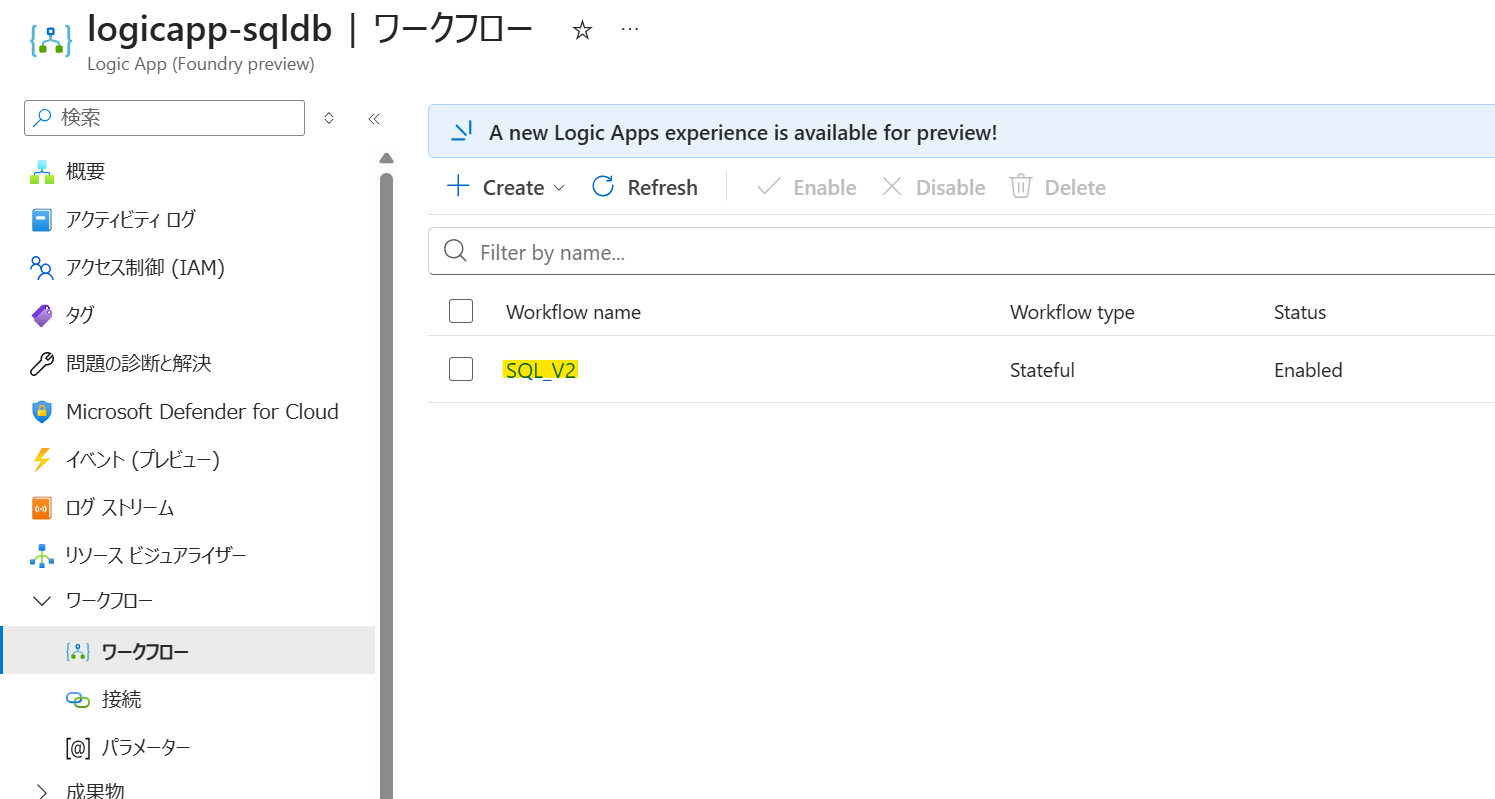Image resolution: width=1495 pixels, height=799 pixels.
Task: Click the Stateful cell in the SQL_V2 row
Action: pyautogui.click(x=1042, y=370)
